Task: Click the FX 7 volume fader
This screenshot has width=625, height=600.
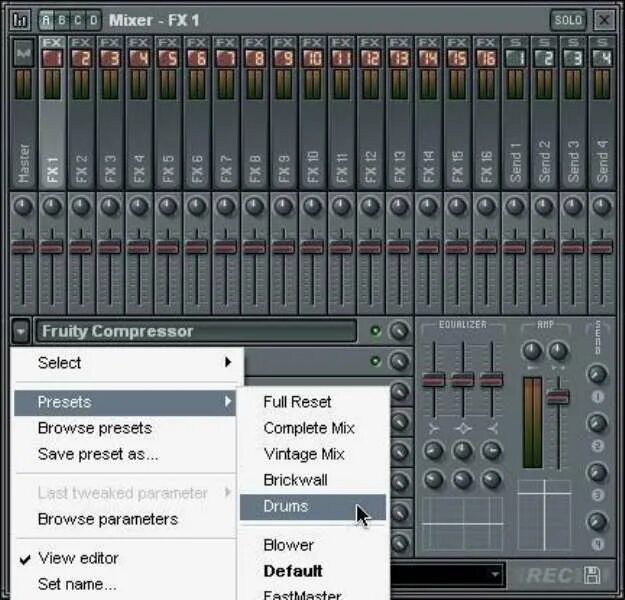Action: pos(226,247)
